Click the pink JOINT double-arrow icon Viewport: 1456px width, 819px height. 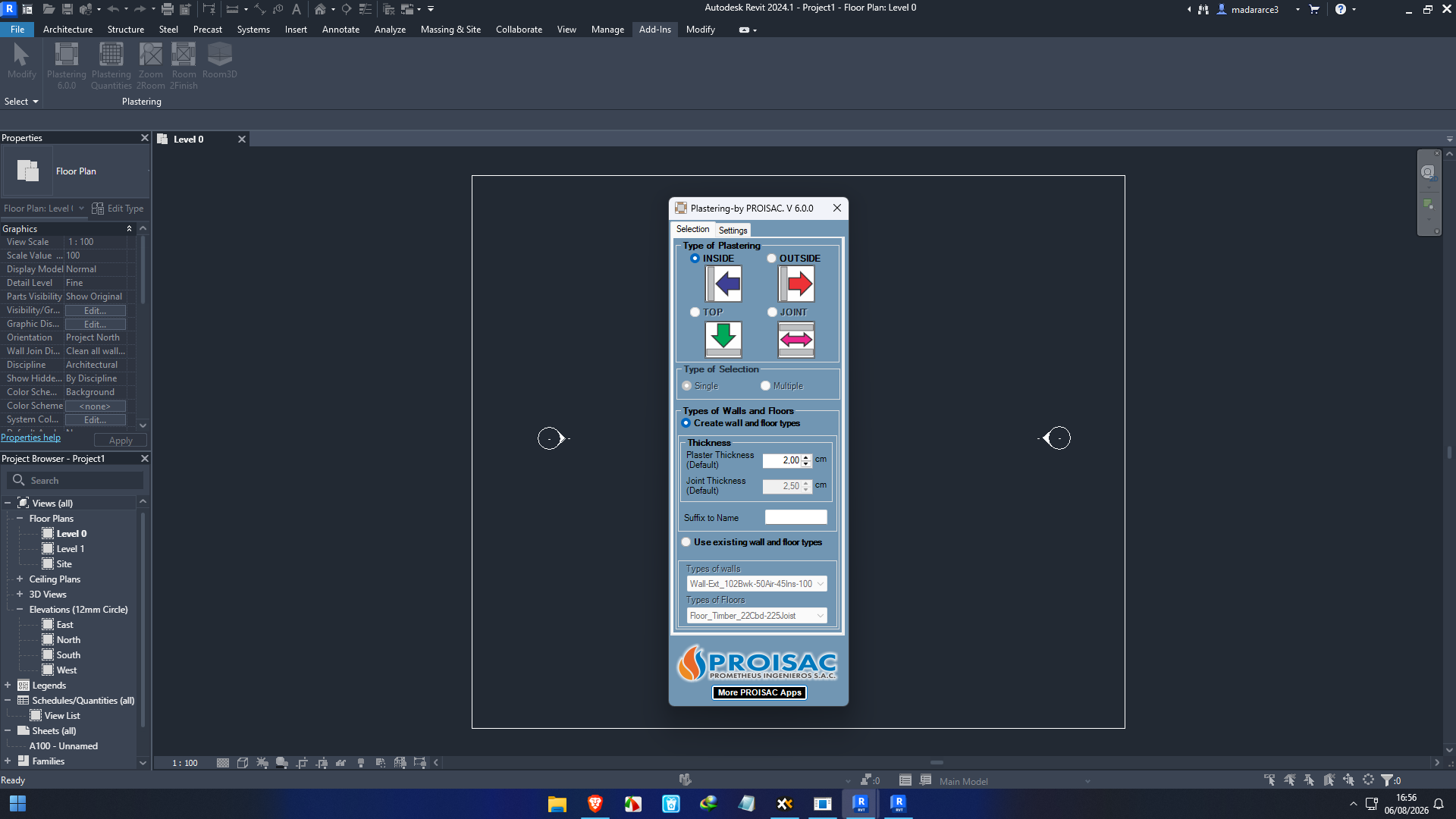coord(796,339)
